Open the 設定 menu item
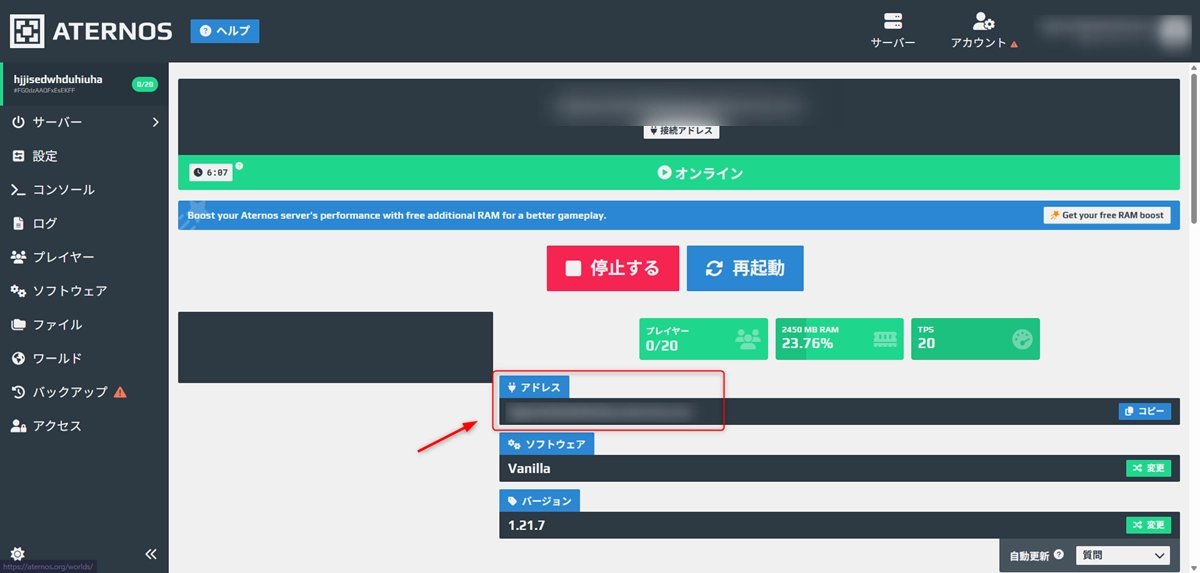Screen dimensions: 1200x573 [x=84, y=156]
